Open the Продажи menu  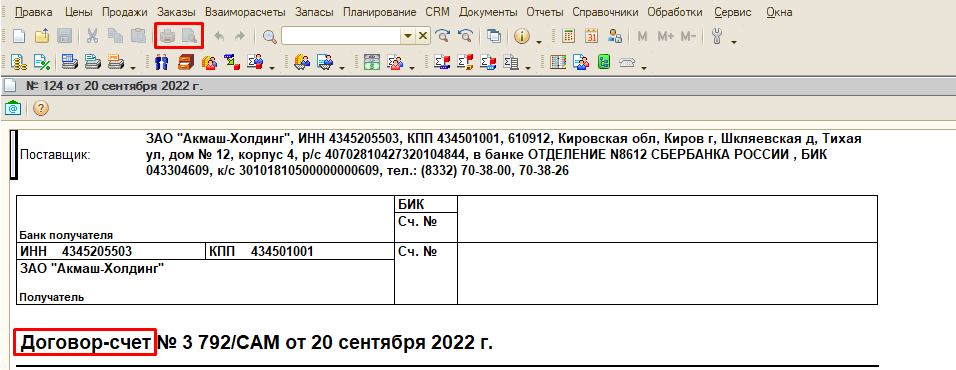coord(125,12)
